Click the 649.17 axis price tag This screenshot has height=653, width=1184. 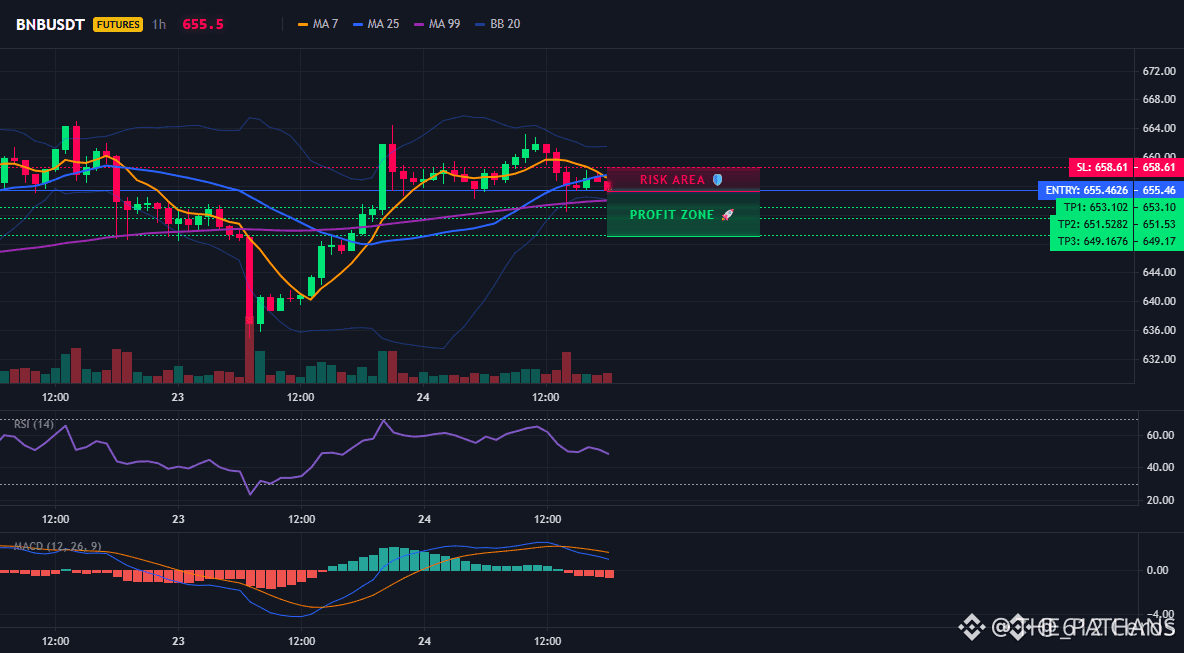1159,242
